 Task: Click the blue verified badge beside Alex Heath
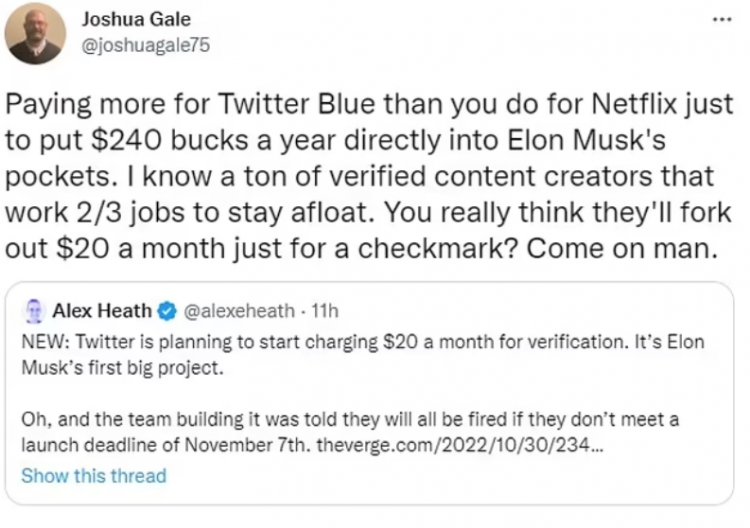pos(167,311)
